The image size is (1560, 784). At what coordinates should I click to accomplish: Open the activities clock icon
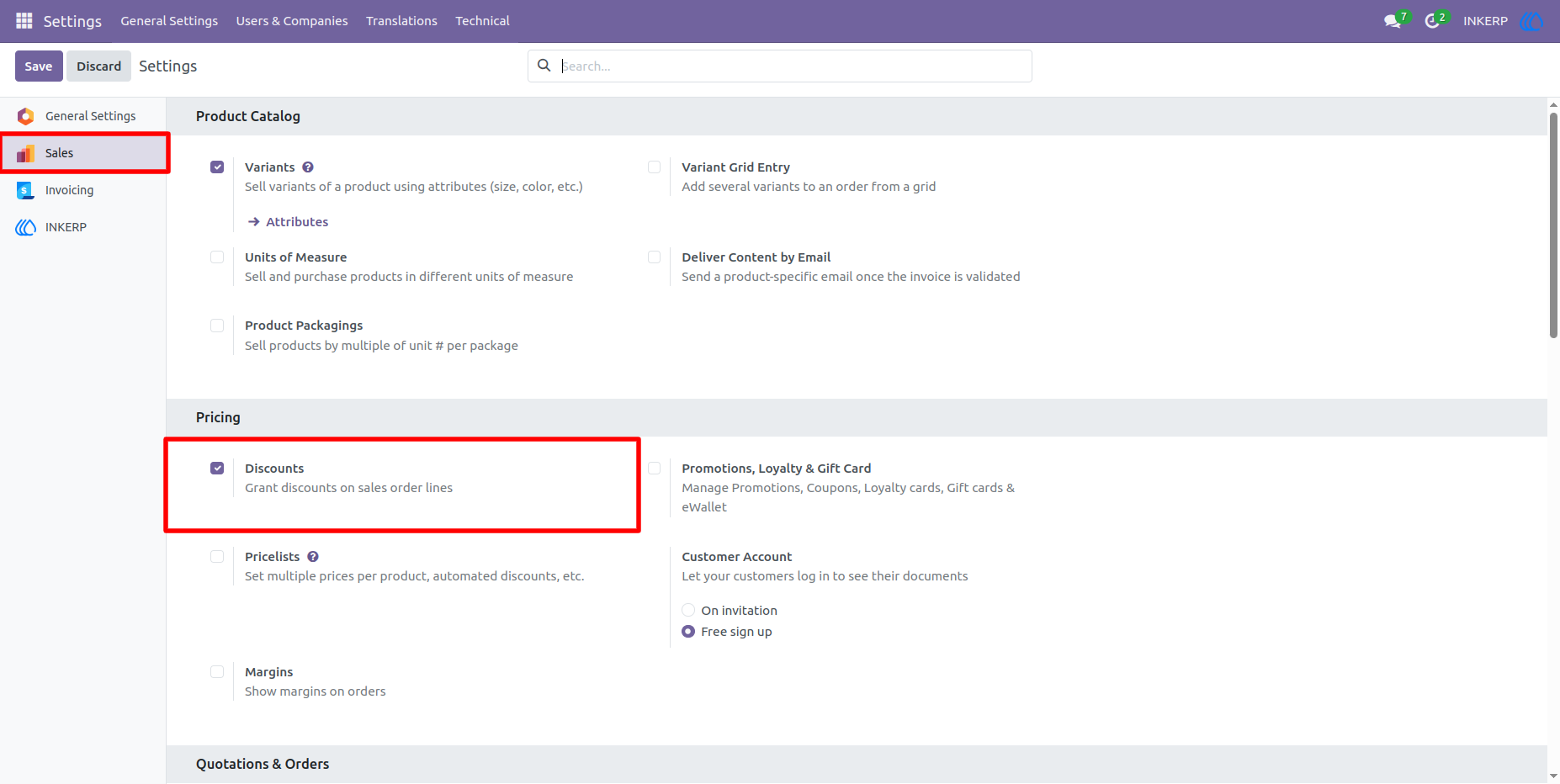[x=1432, y=21]
